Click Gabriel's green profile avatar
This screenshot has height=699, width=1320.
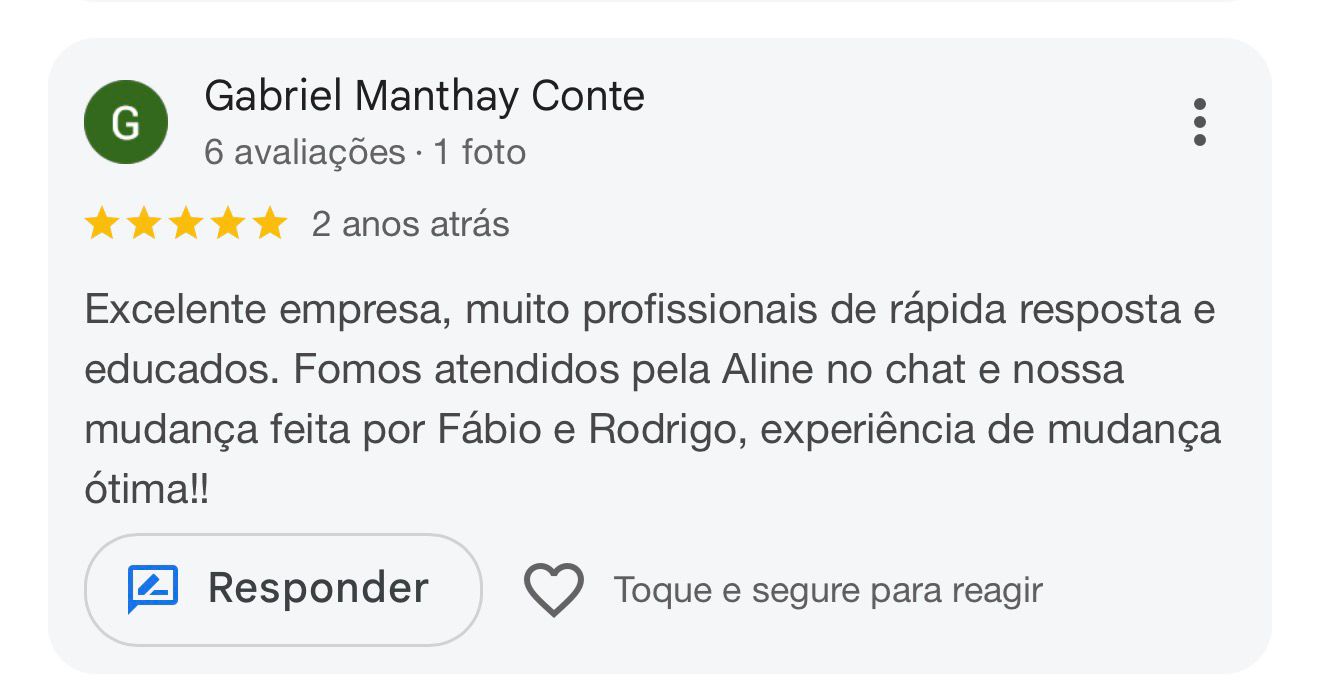pos(126,121)
